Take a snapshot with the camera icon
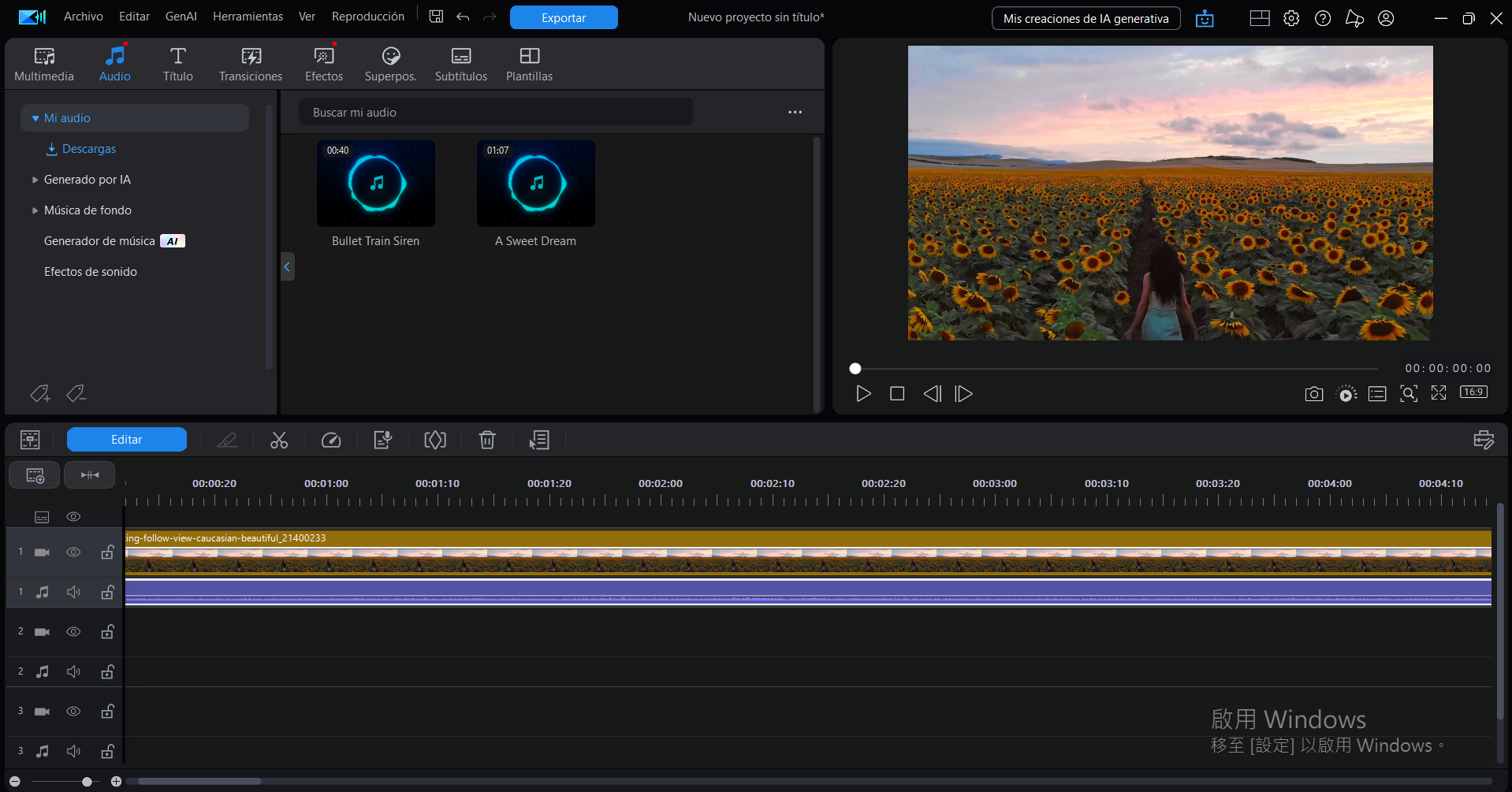The height and width of the screenshot is (792, 1512). tap(1313, 394)
